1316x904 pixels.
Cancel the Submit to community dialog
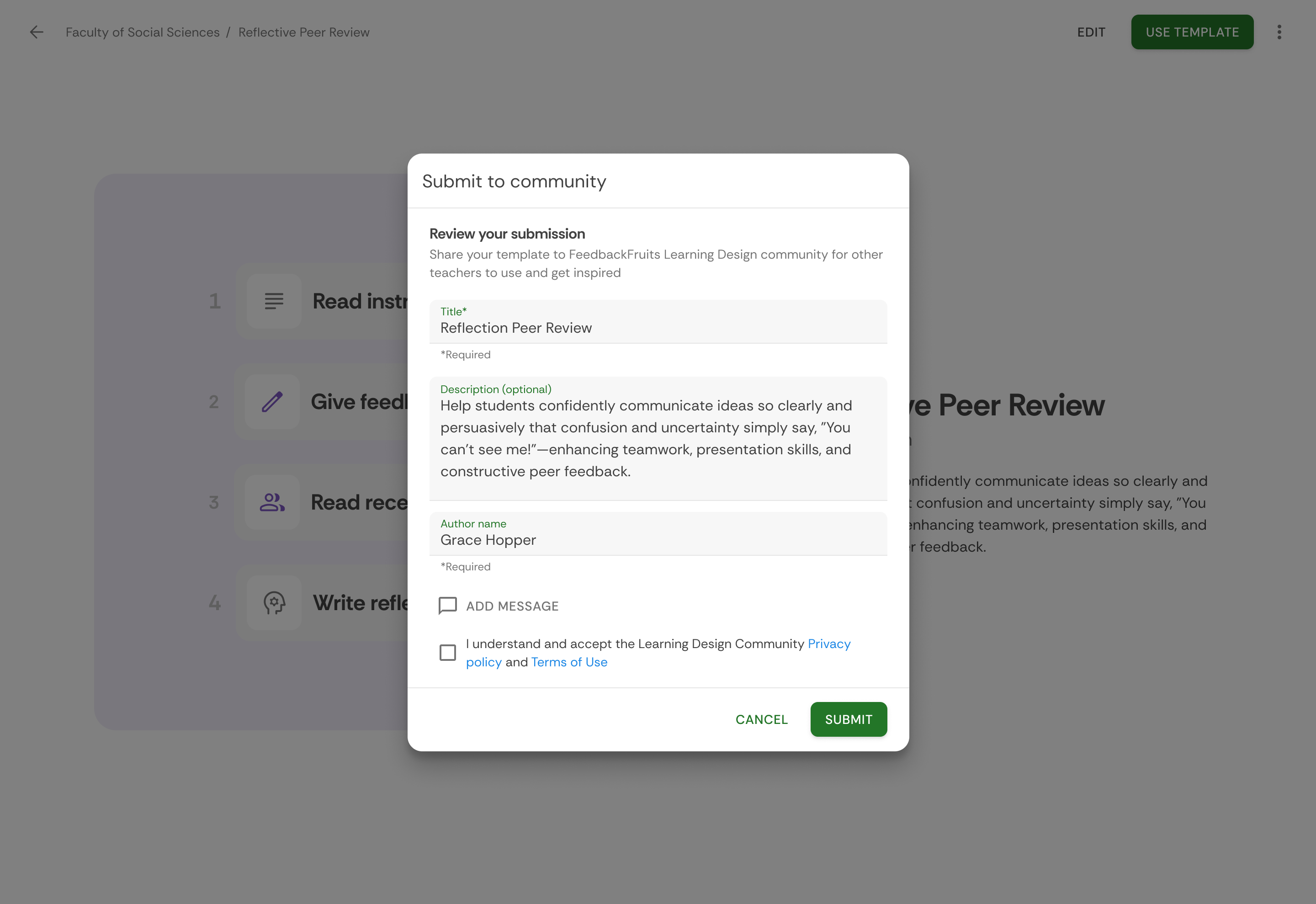coord(761,719)
